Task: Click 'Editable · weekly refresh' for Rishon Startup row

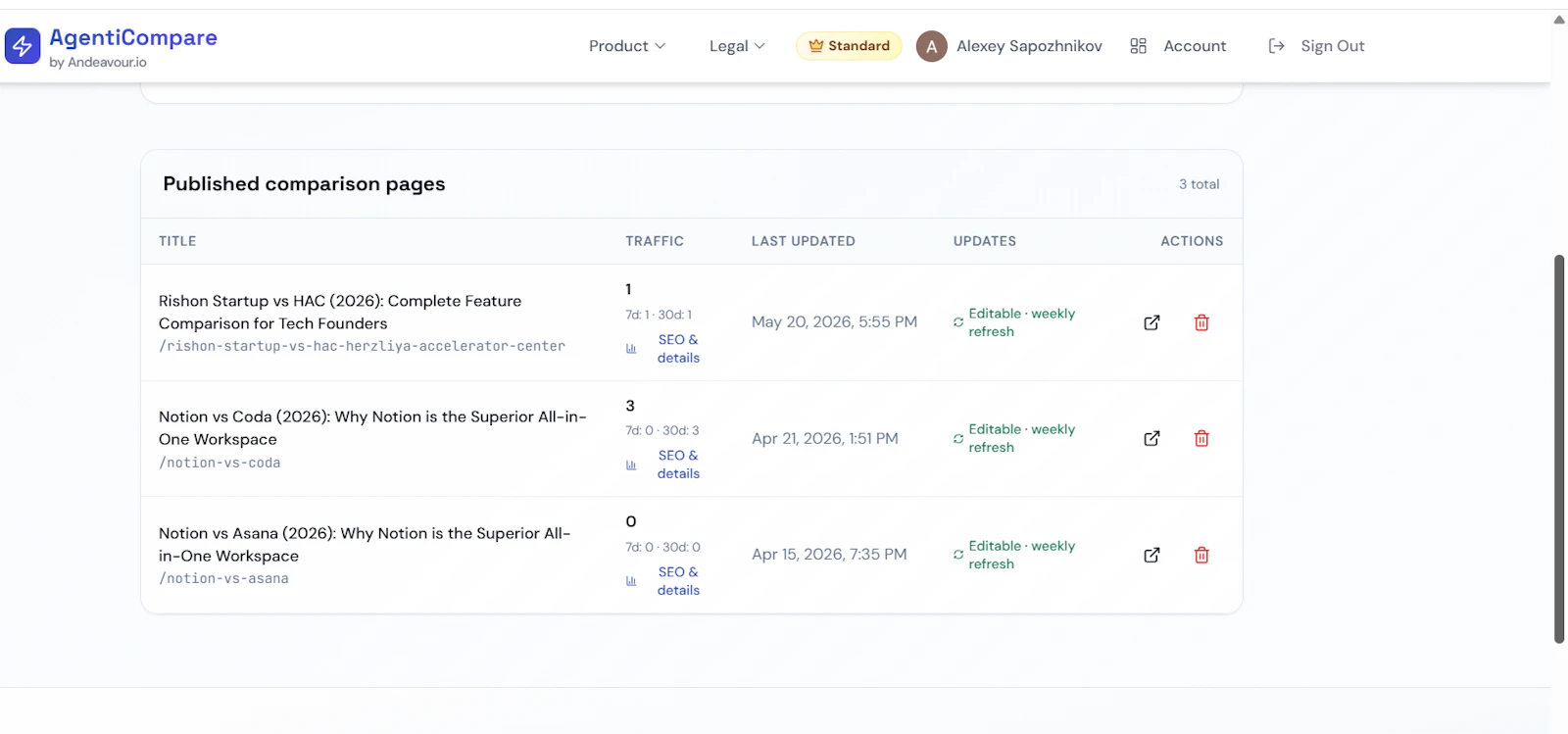Action: click(1022, 322)
